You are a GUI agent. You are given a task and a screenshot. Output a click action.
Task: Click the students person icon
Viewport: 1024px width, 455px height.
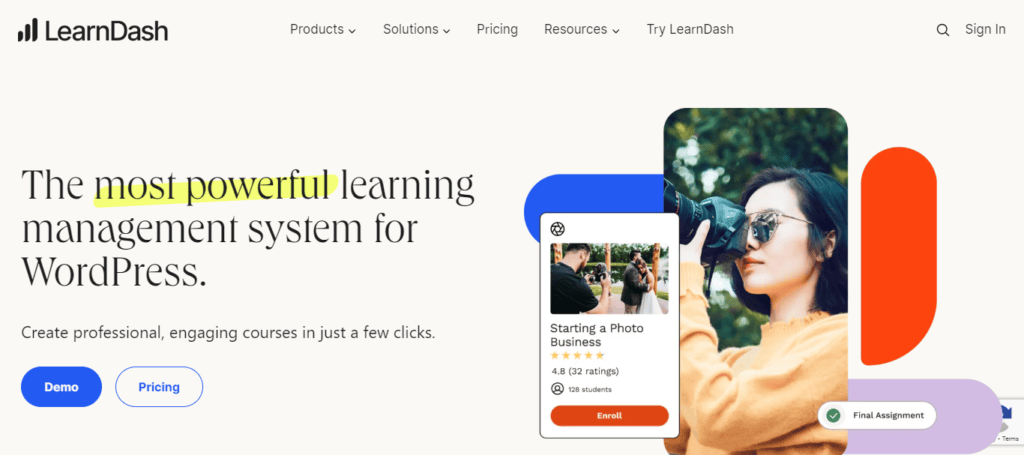557,389
